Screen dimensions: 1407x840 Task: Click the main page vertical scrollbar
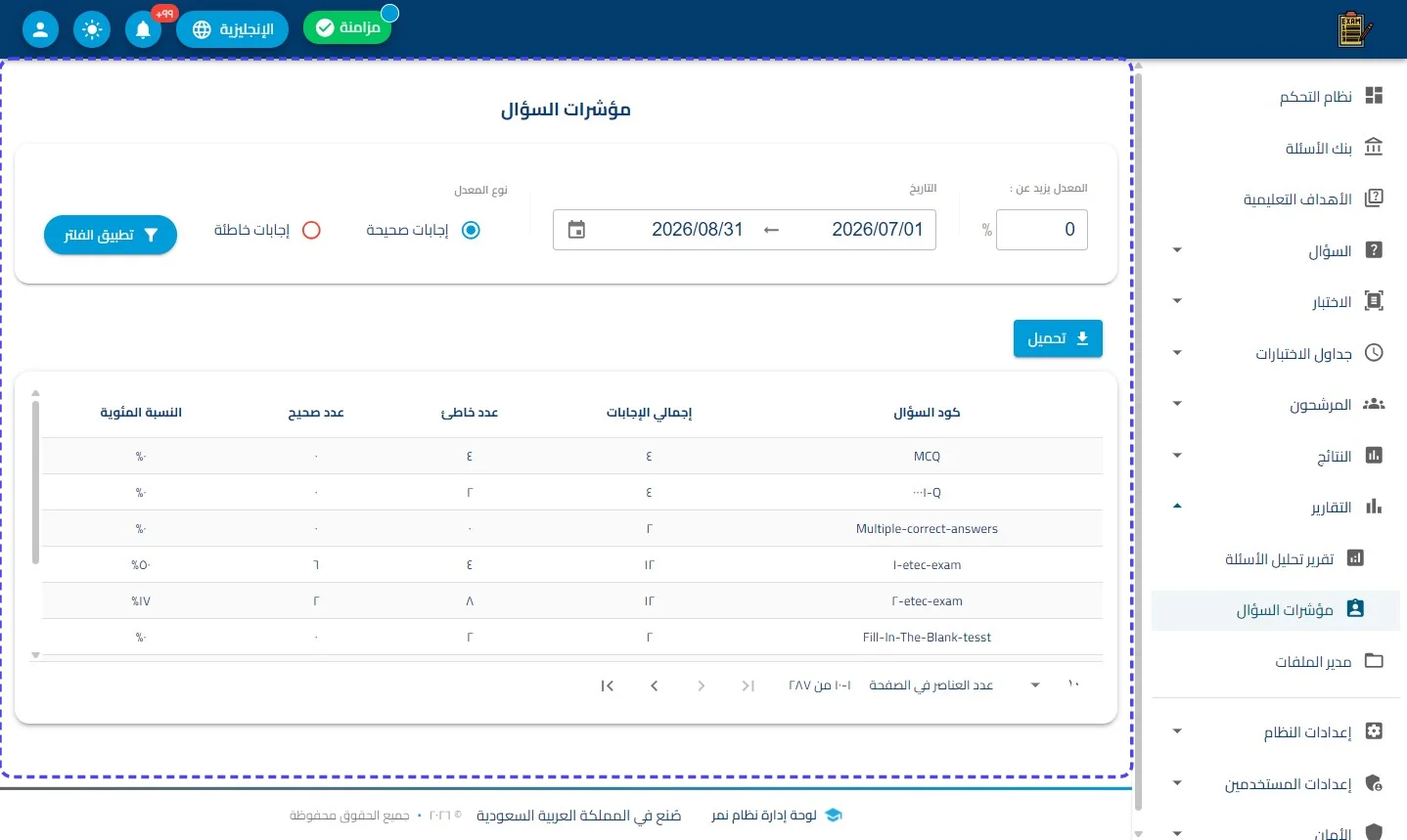pos(1138,440)
